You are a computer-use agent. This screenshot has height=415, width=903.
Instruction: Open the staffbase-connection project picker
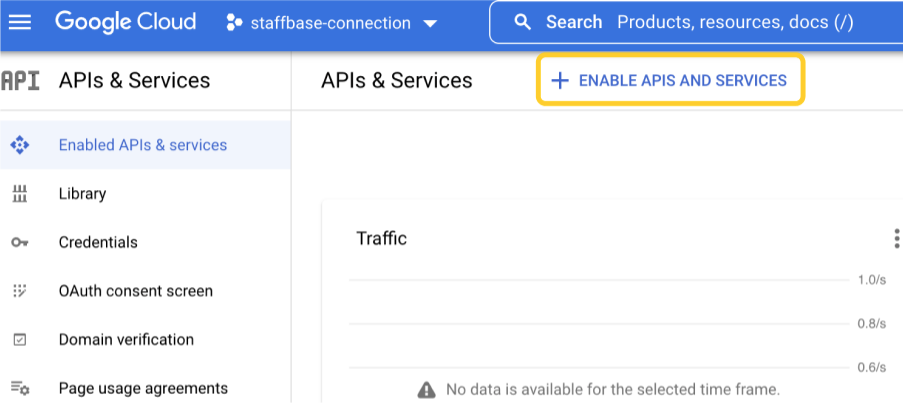click(332, 23)
